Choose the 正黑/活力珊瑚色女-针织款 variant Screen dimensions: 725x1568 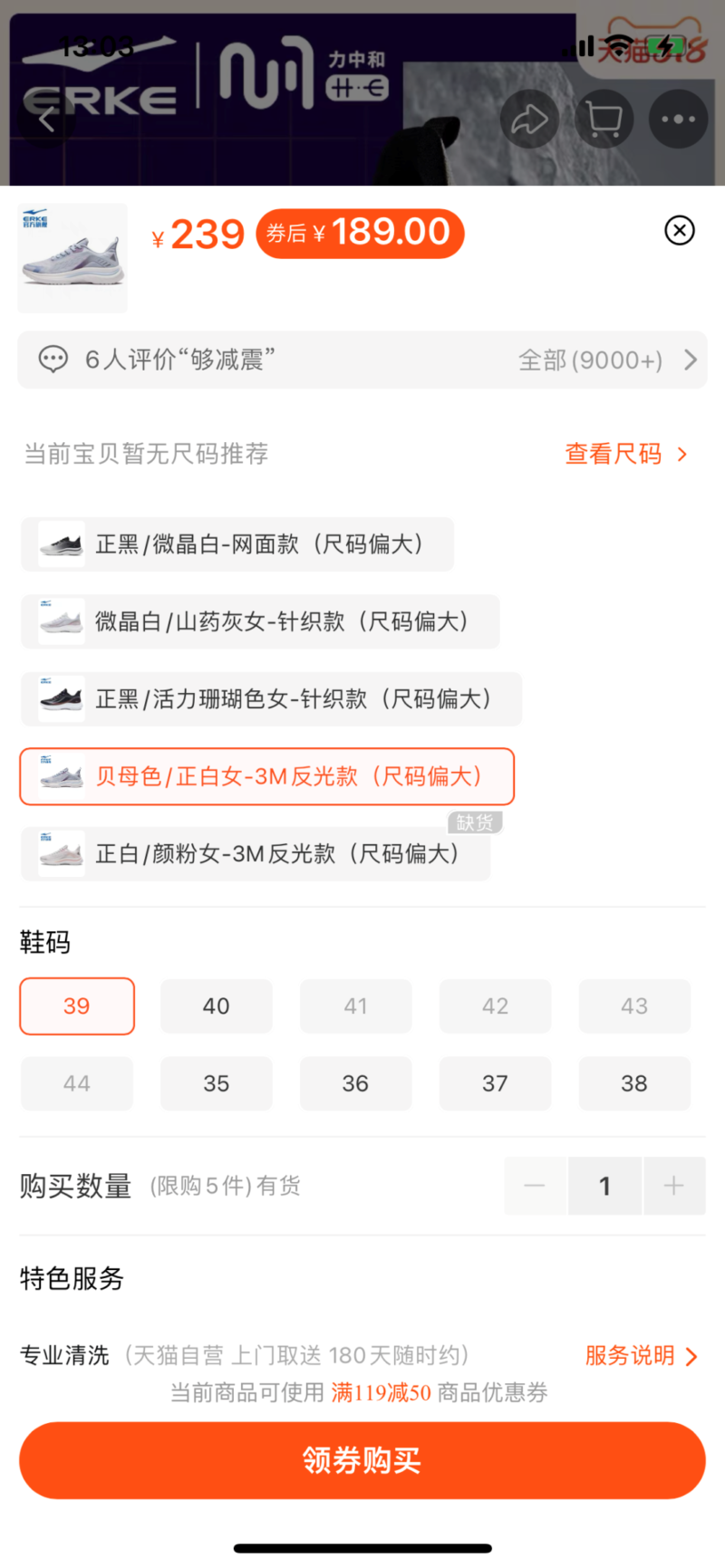pos(271,699)
